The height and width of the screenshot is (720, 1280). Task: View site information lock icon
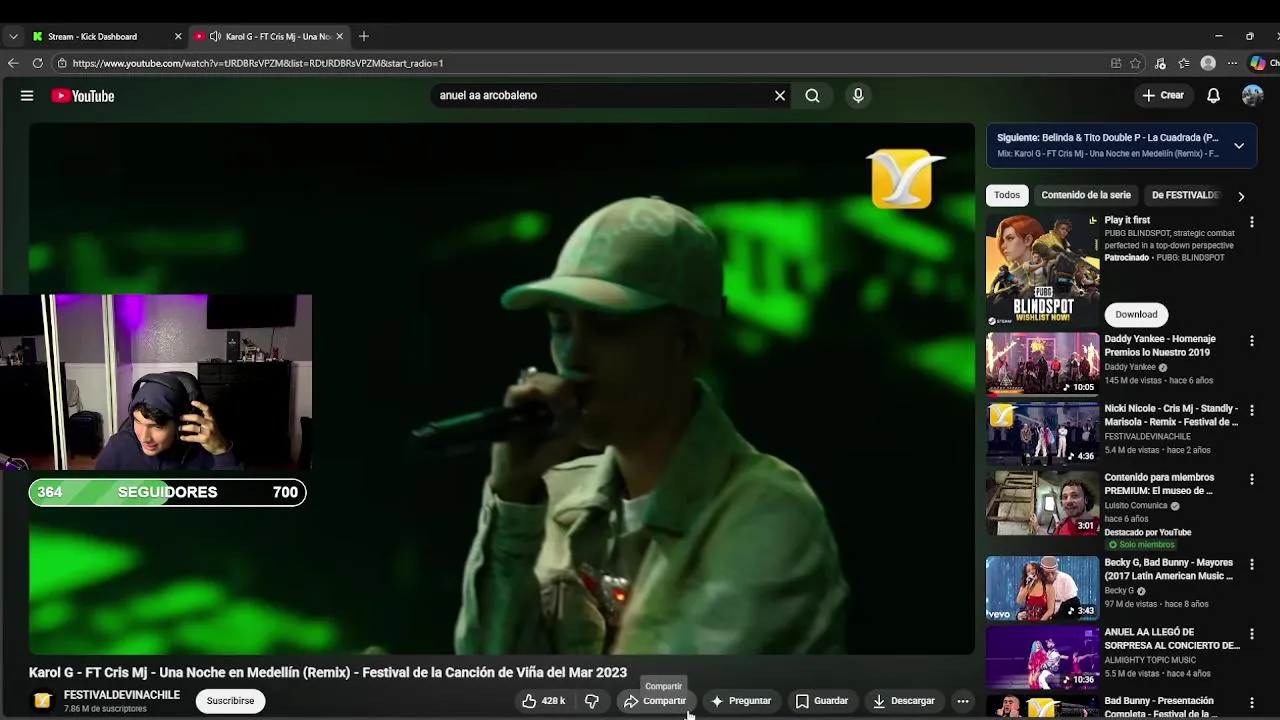(x=62, y=63)
